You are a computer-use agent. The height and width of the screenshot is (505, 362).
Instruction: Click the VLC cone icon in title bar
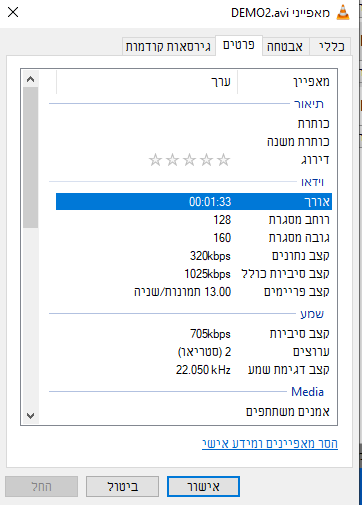[343, 13]
